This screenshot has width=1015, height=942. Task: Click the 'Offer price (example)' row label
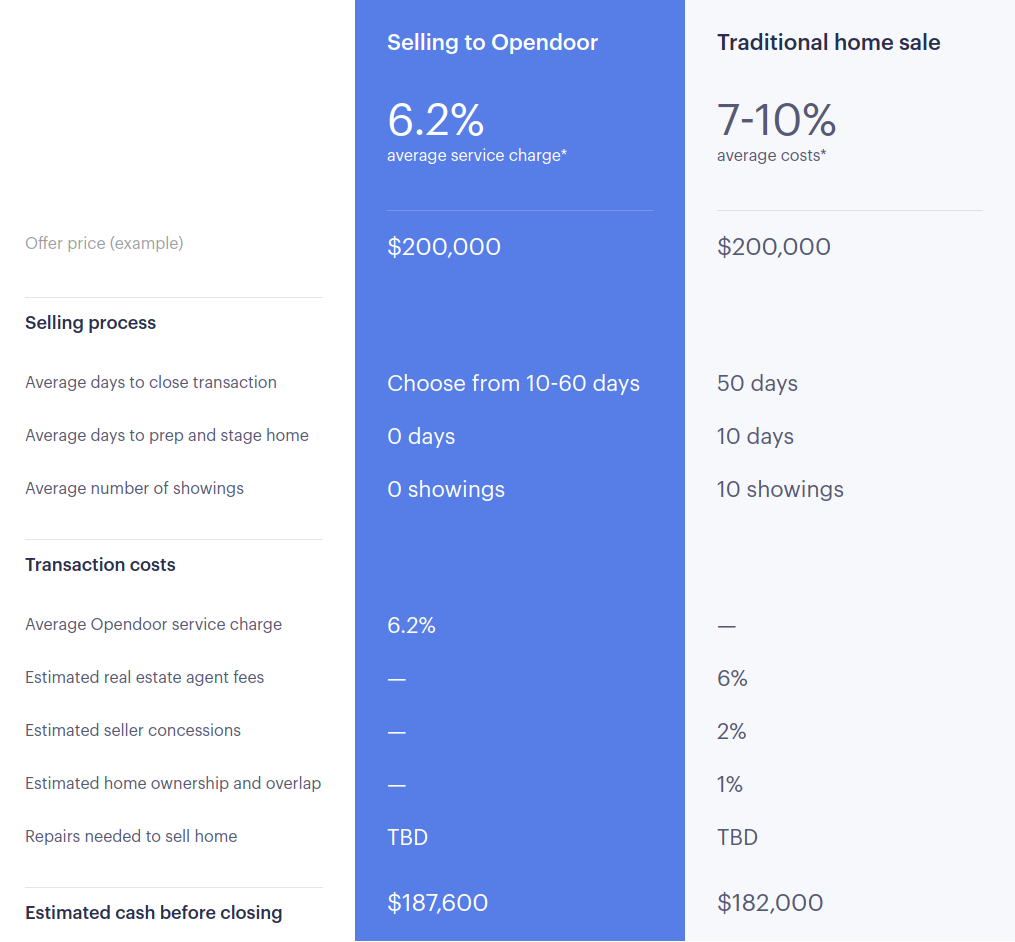click(x=104, y=243)
